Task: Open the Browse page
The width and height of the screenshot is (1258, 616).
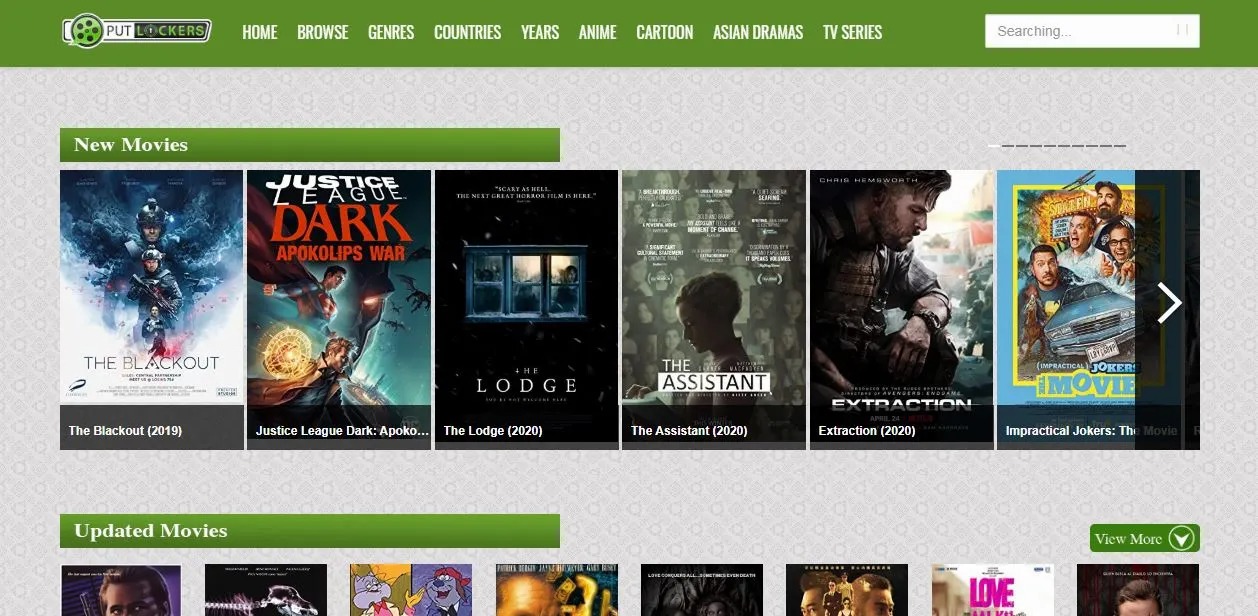Action: [x=322, y=32]
